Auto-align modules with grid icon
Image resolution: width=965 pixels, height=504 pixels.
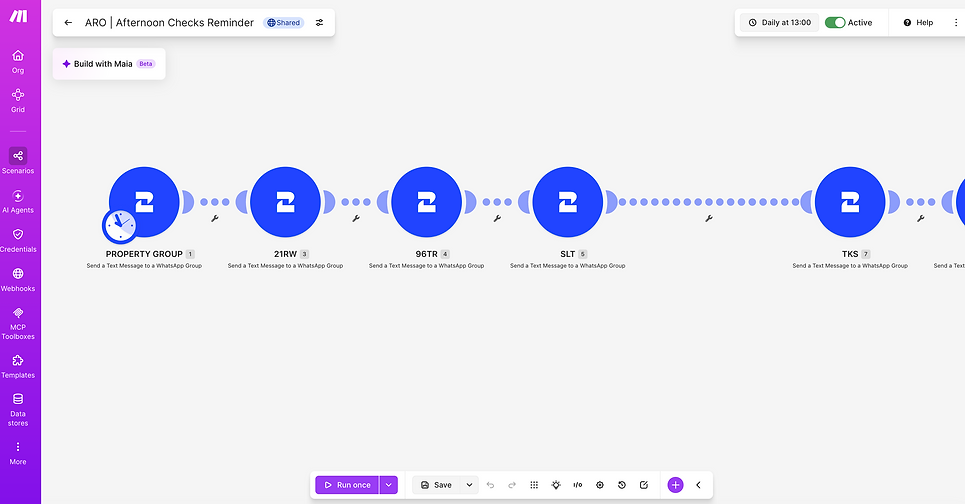[x=534, y=485]
